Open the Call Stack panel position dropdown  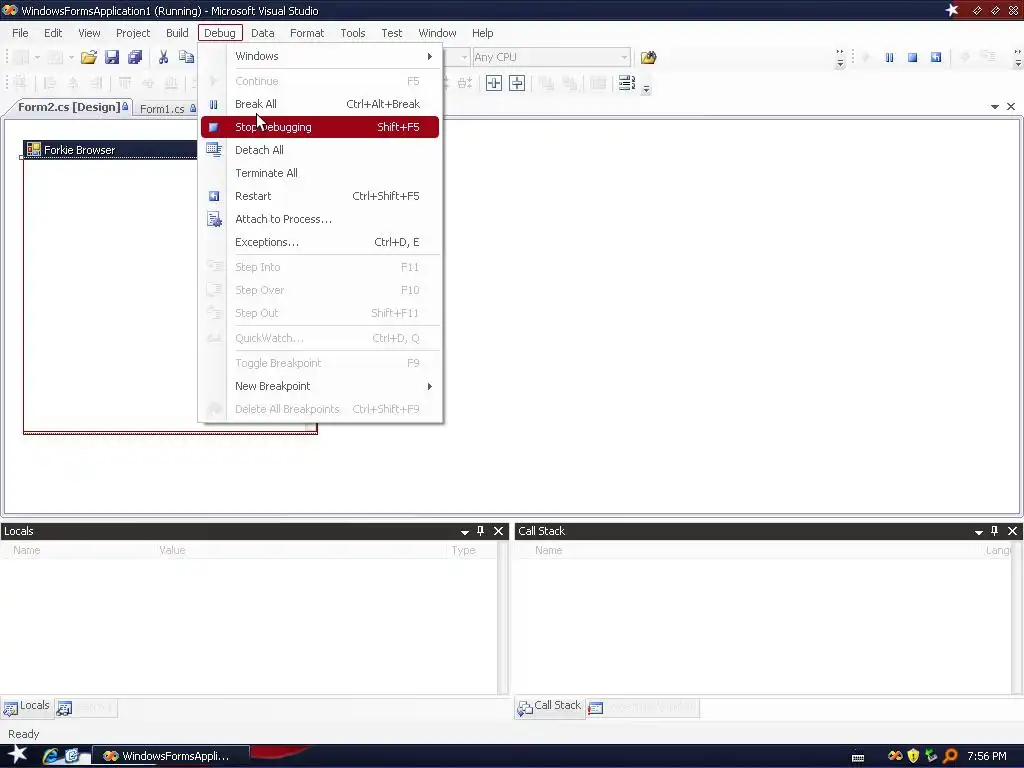pyautogui.click(x=978, y=532)
